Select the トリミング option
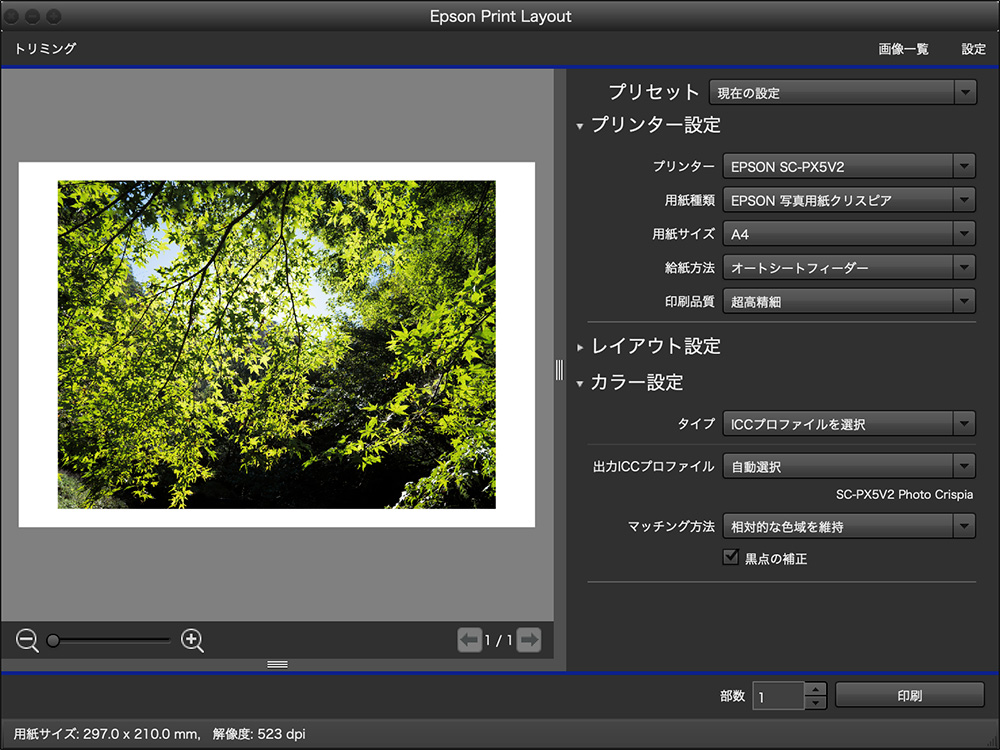 click(44, 48)
